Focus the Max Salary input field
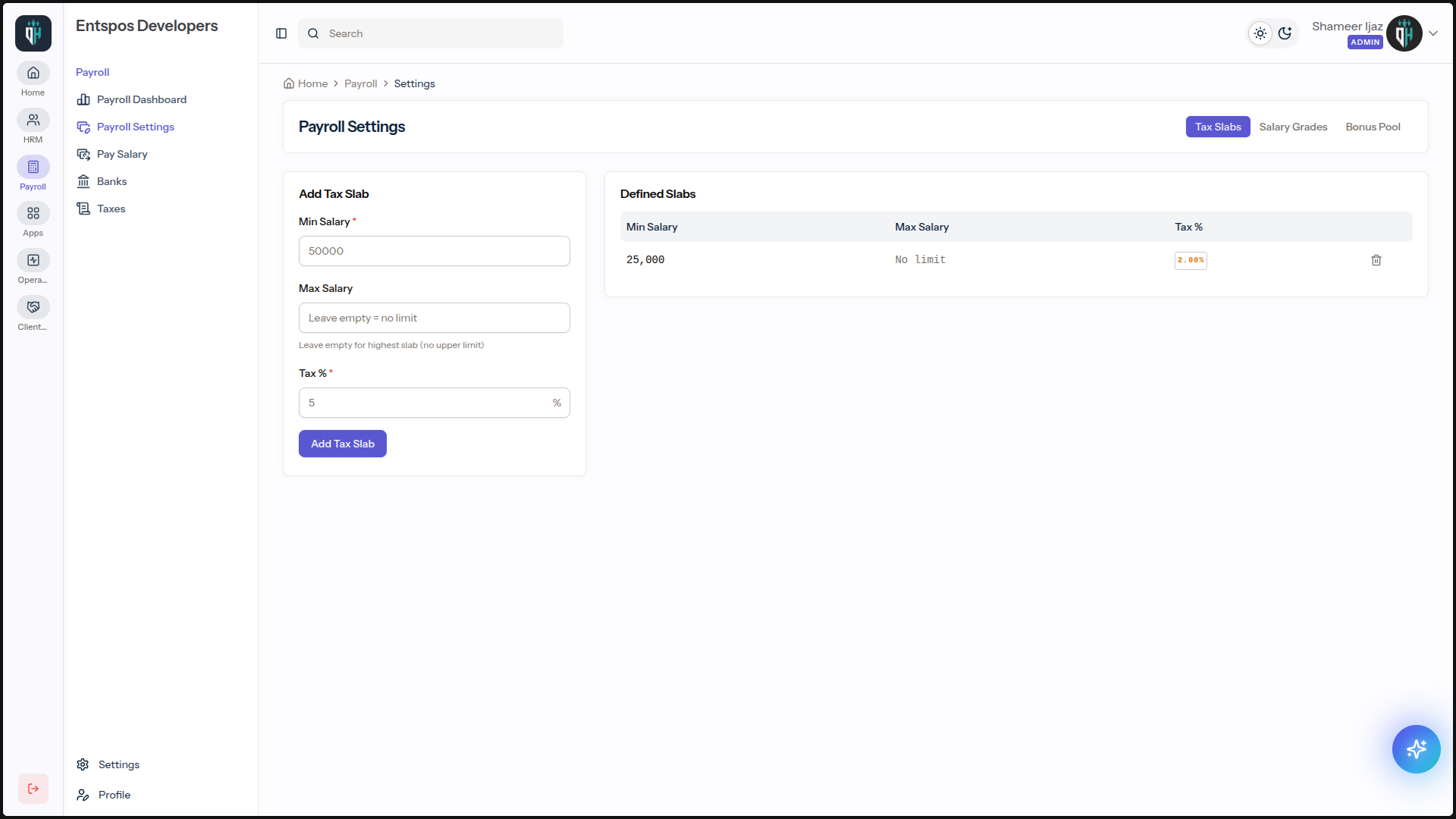This screenshot has height=819, width=1456. tap(435, 318)
